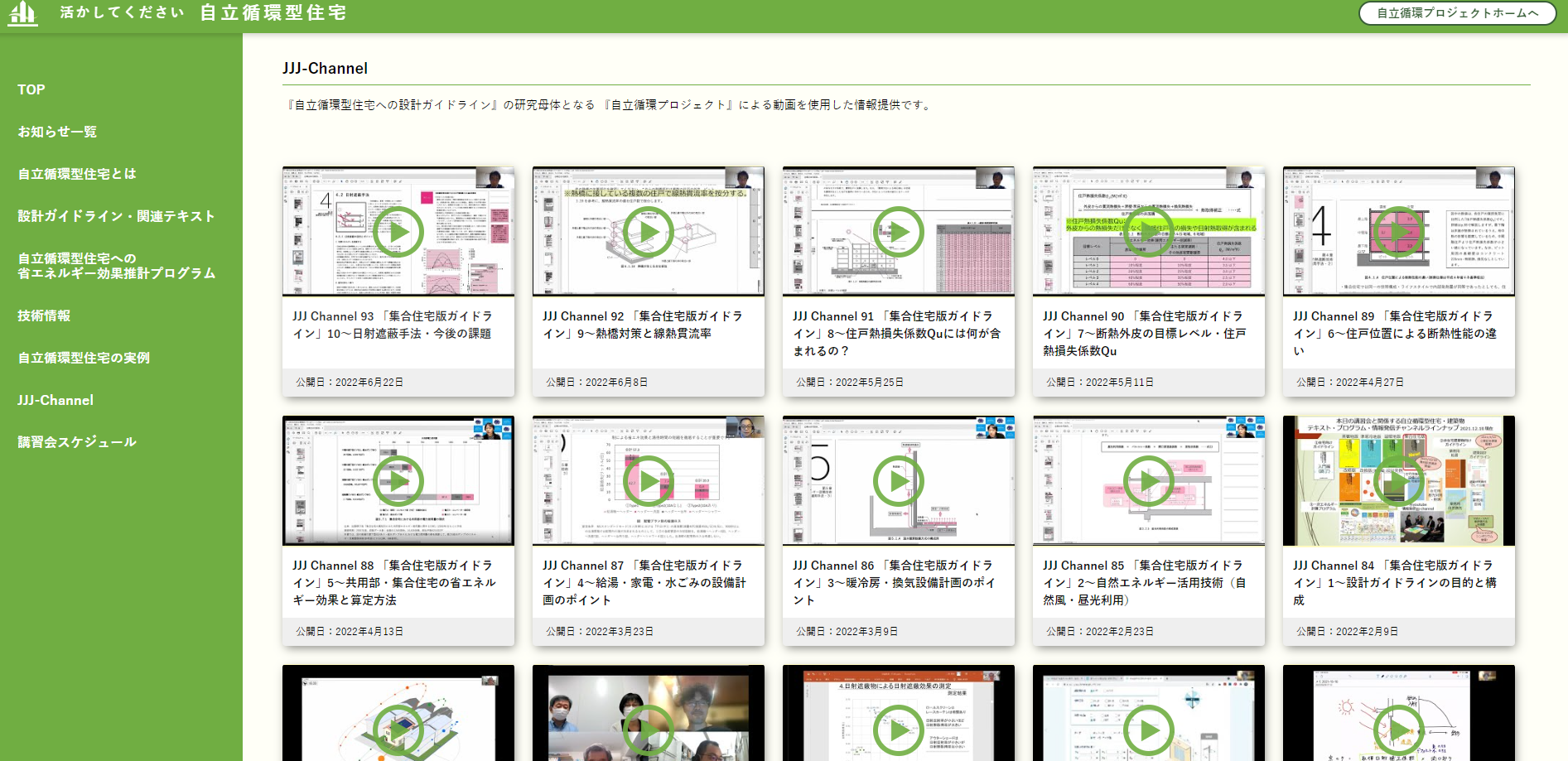Select JJJ-Channel in the sidebar

click(x=55, y=400)
